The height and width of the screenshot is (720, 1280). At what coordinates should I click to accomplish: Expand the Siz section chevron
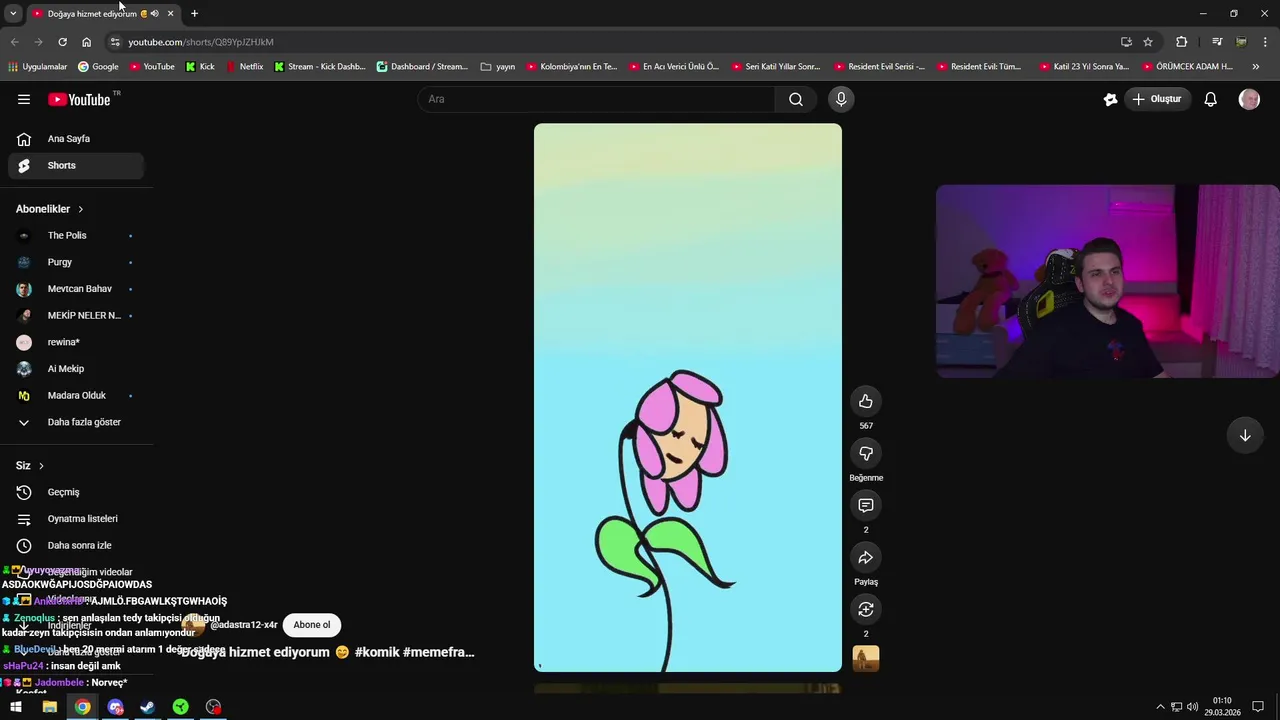coord(41,466)
